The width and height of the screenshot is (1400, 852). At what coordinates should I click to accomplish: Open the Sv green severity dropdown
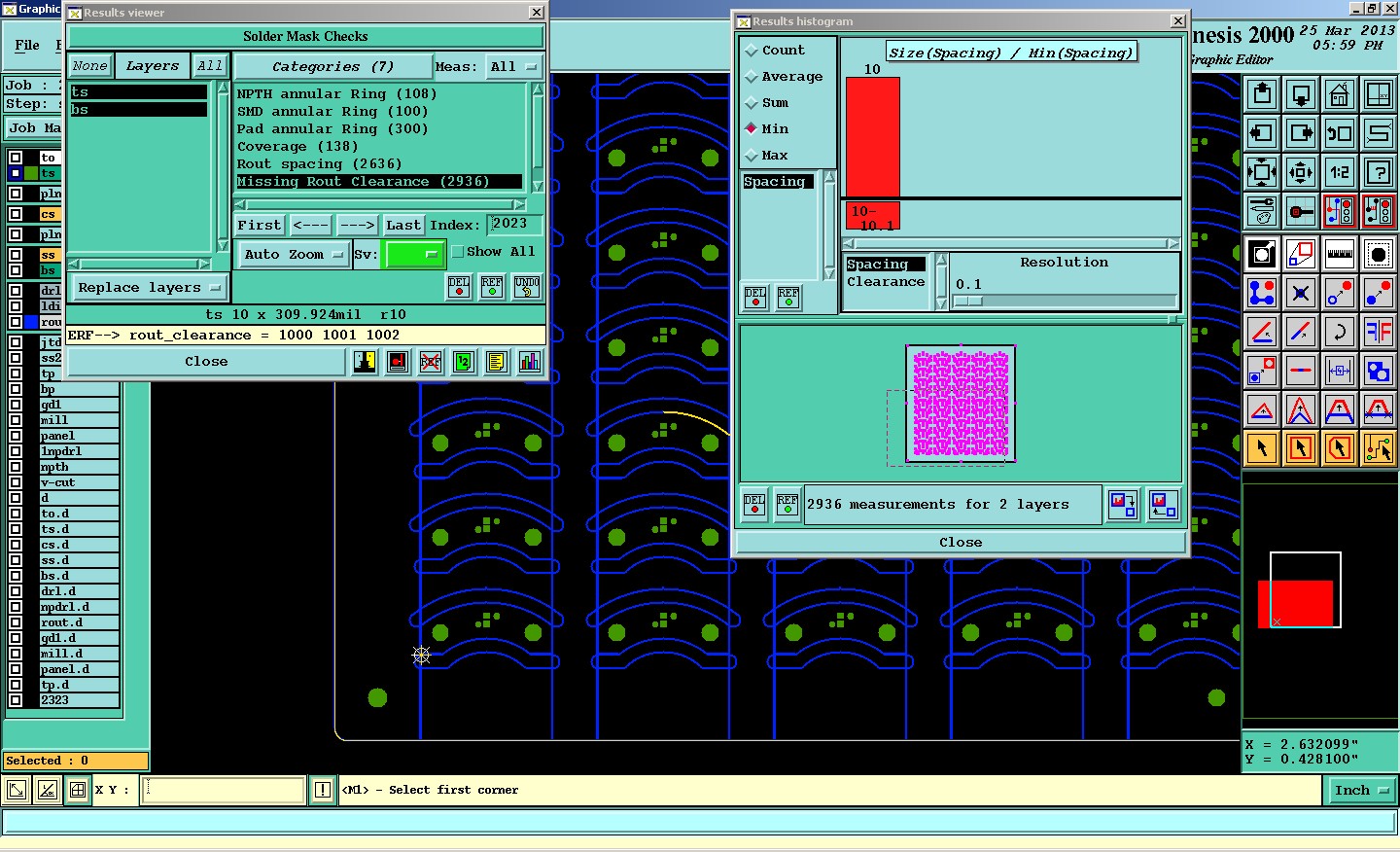coord(415,255)
